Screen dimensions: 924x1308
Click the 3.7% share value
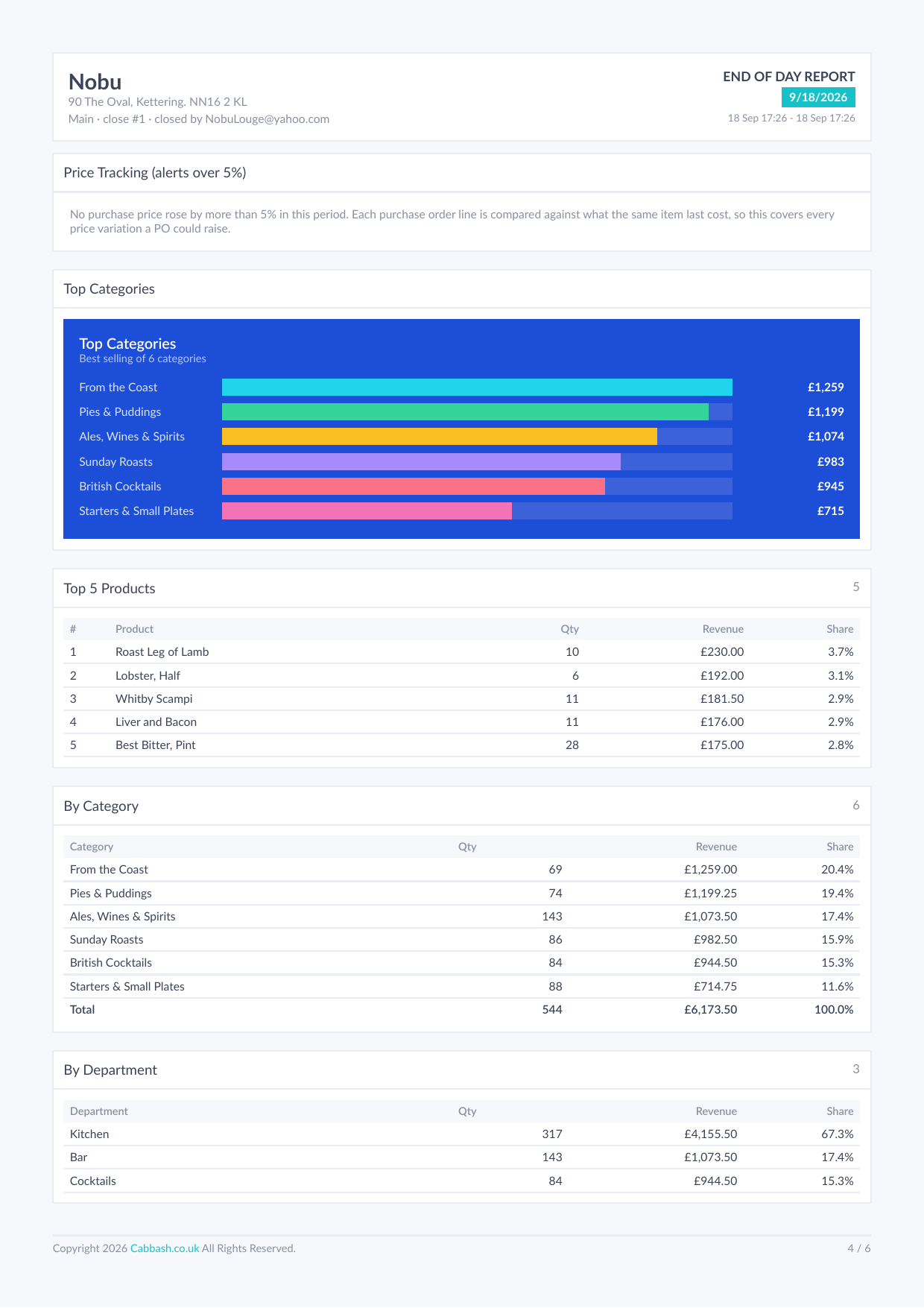pos(841,652)
